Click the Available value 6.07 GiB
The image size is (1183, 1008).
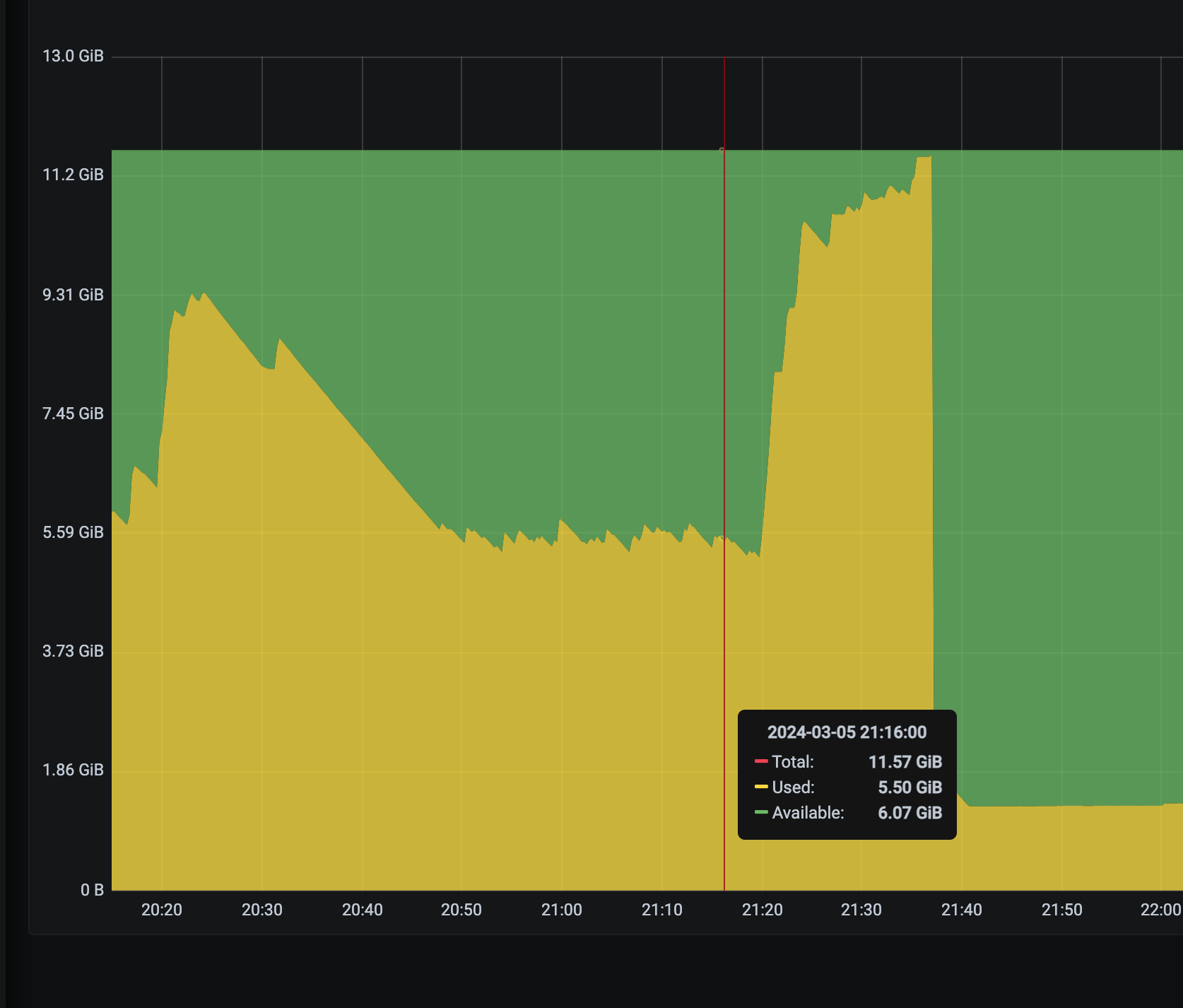click(x=910, y=813)
